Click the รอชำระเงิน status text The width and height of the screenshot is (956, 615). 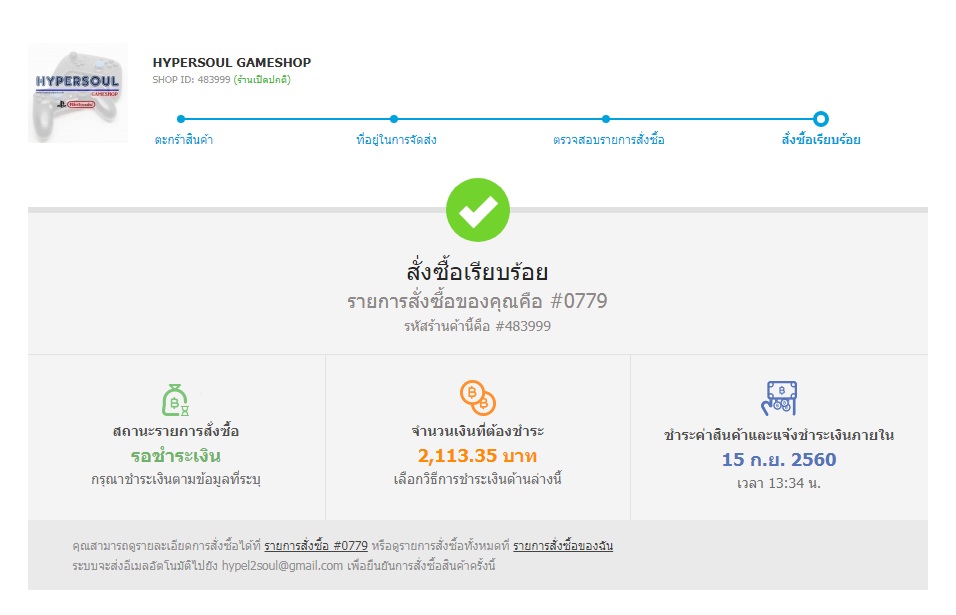(x=175, y=457)
